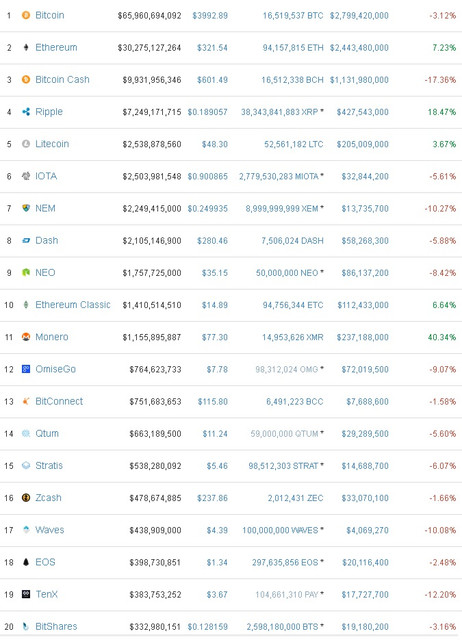
Task: Click the Monero orange logo icon
Action: pyautogui.click(x=26, y=337)
